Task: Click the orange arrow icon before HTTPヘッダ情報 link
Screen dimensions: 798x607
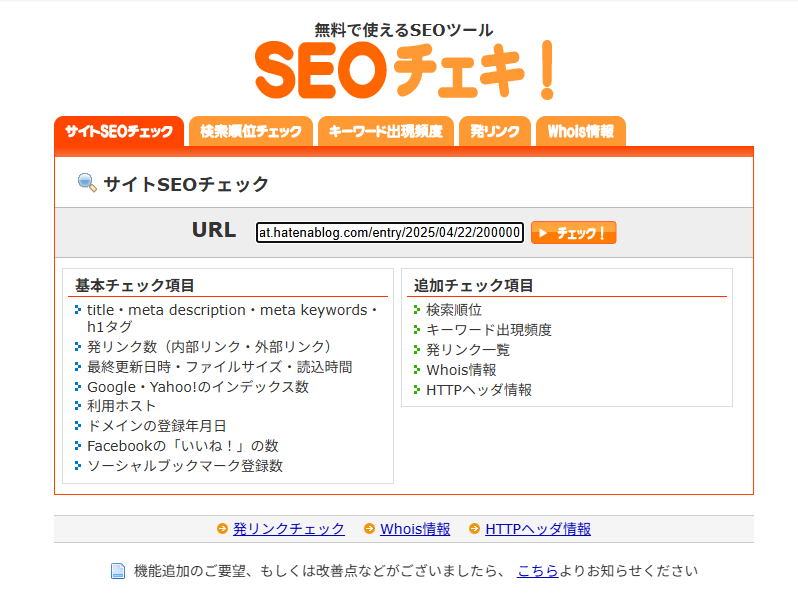Action: (x=474, y=529)
